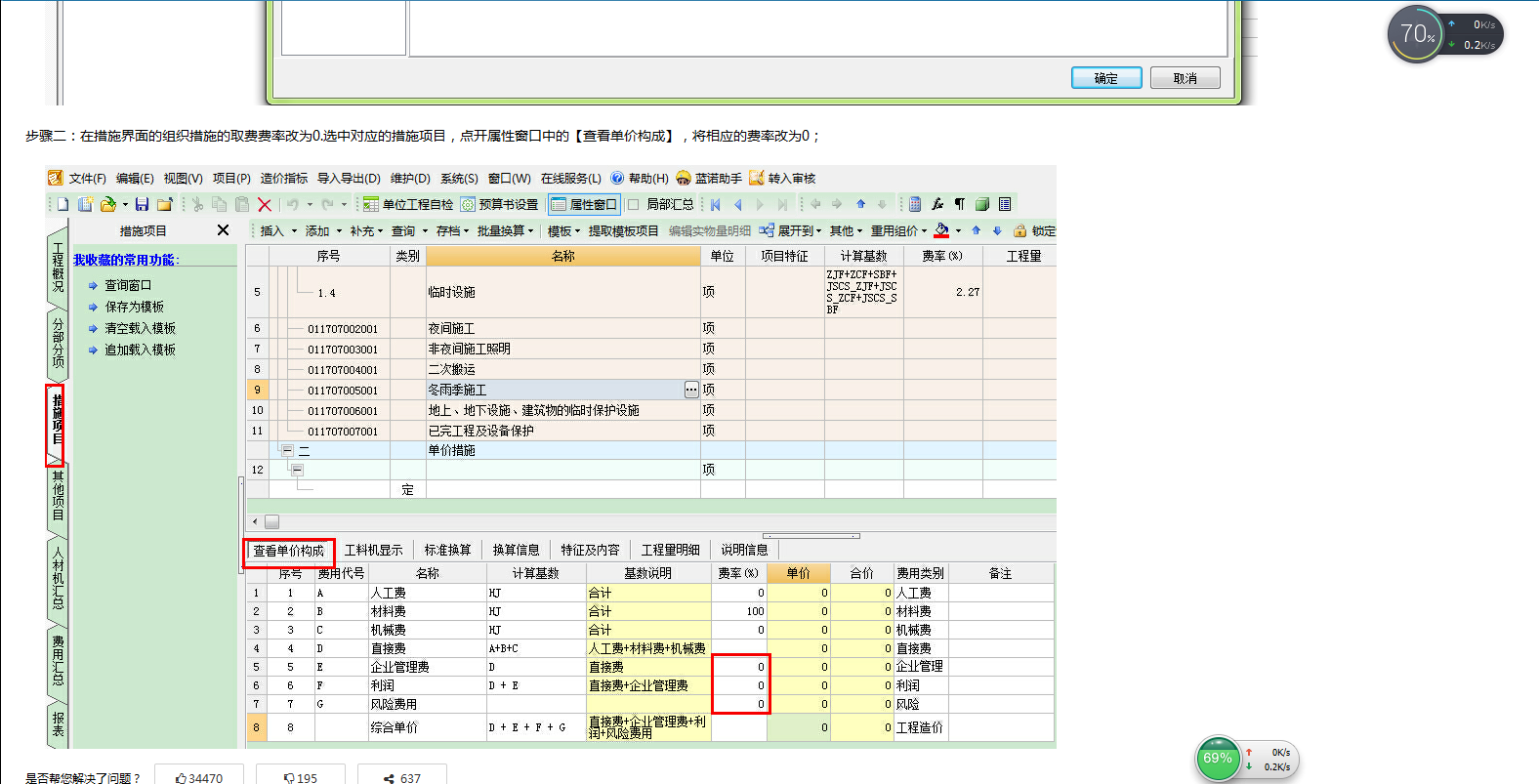The width and height of the screenshot is (1539, 784).
Task: Click 单位工程自检 toolbar button
Action: click(408, 204)
